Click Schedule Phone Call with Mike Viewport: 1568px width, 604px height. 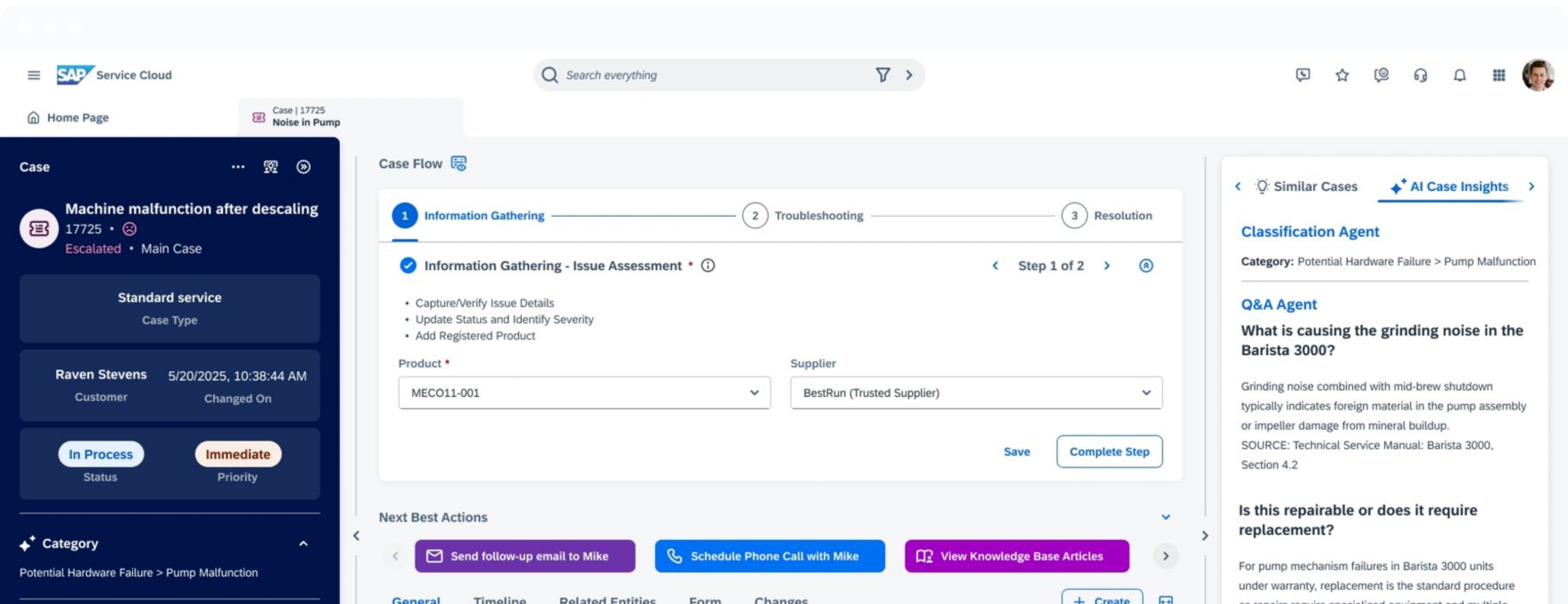[770, 556]
